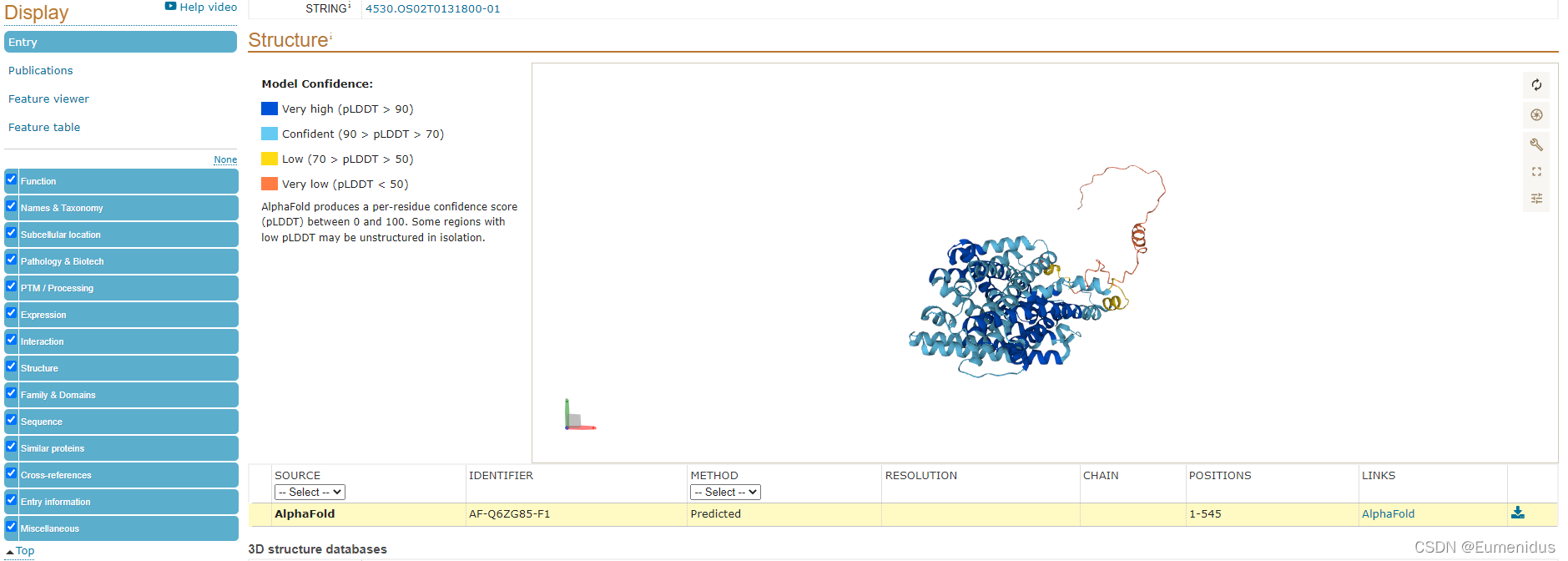Image resolution: width=1568 pixels, height=561 pixels.
Task: Open the wrench settings in the structure viewer
Action: (x=1536, y=145)
